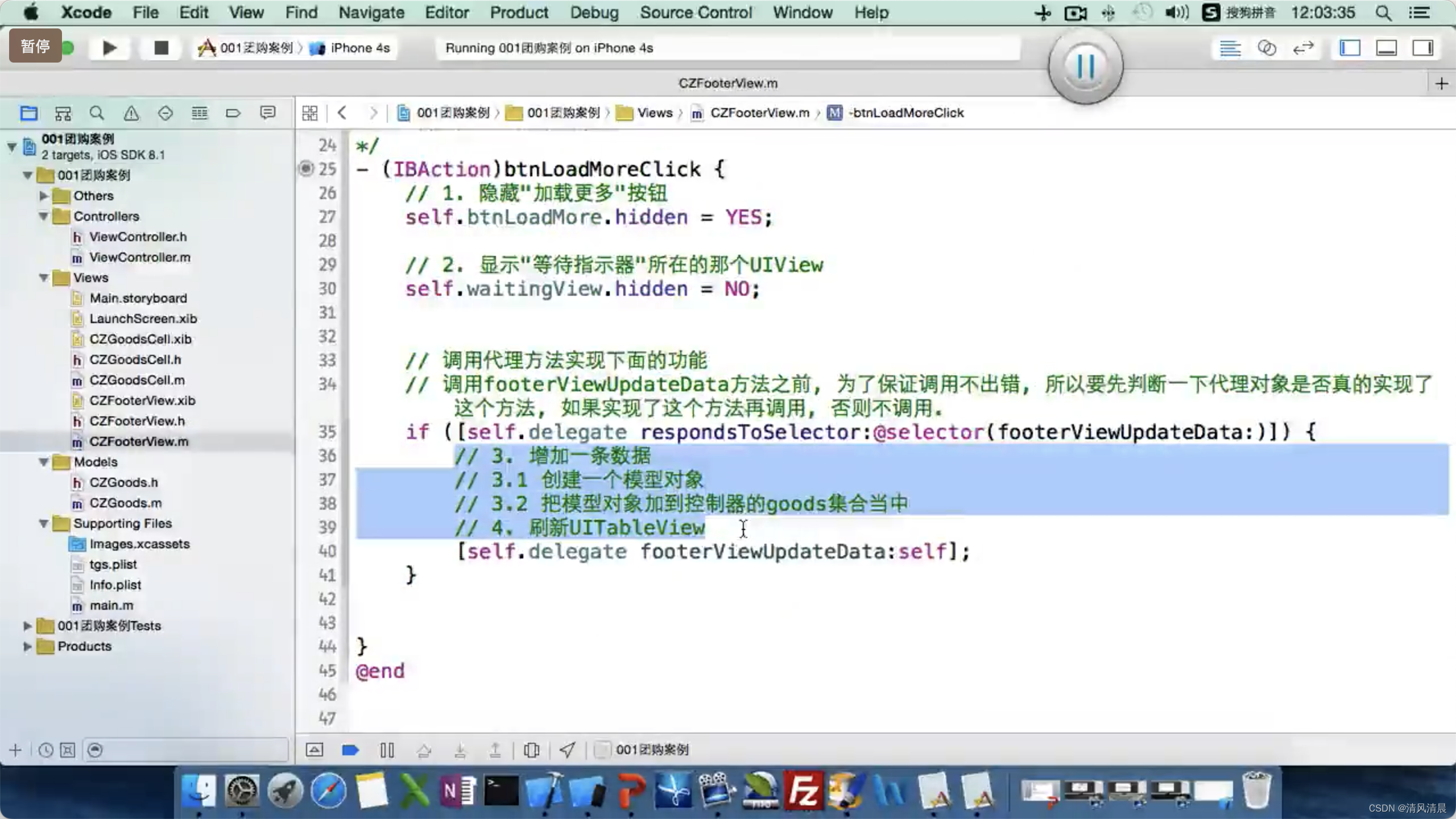Select the 001团购案例 scheme dropdown

pos(247,47)
